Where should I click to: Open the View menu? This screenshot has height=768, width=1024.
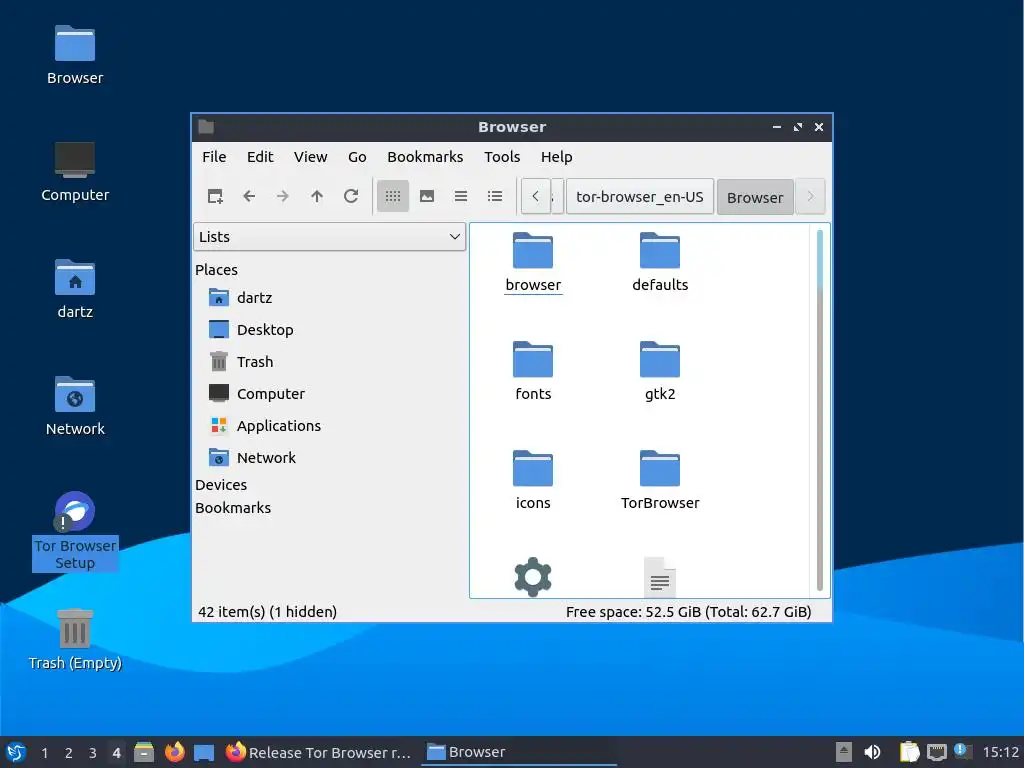pyautogui.click(x=310, y=157)
